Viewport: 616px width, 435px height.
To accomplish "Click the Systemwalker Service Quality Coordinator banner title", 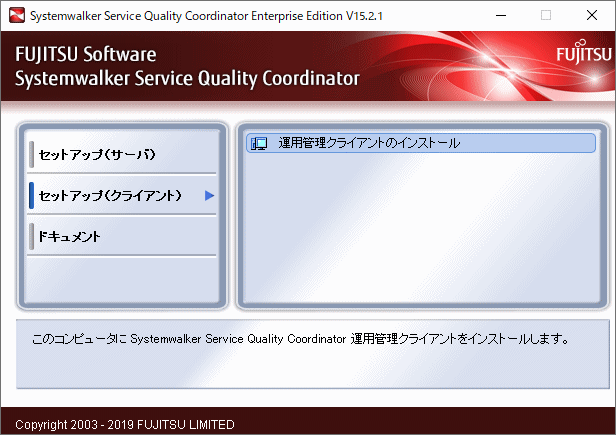I will [187, 79].
